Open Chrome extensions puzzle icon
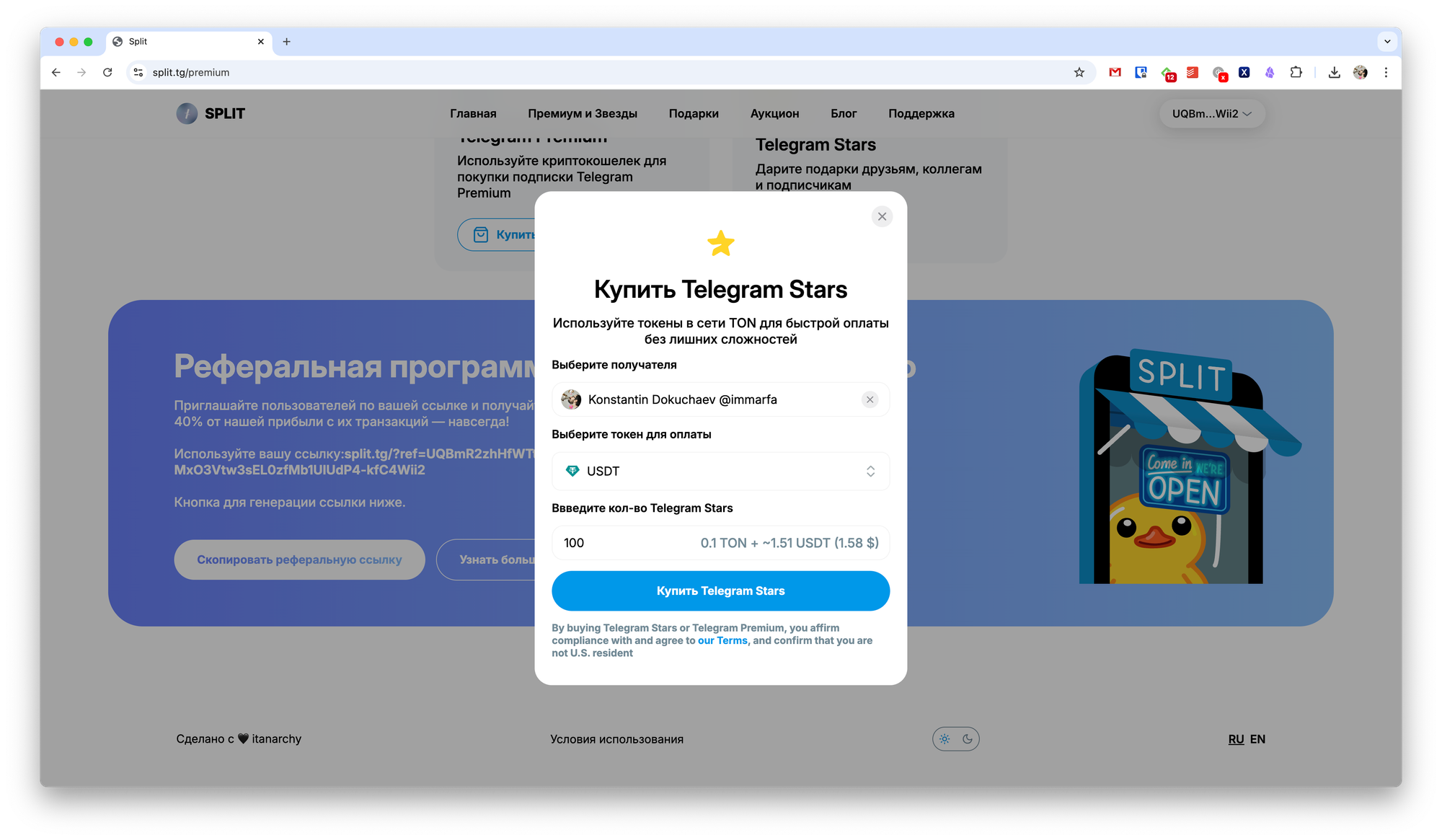 1296,72
